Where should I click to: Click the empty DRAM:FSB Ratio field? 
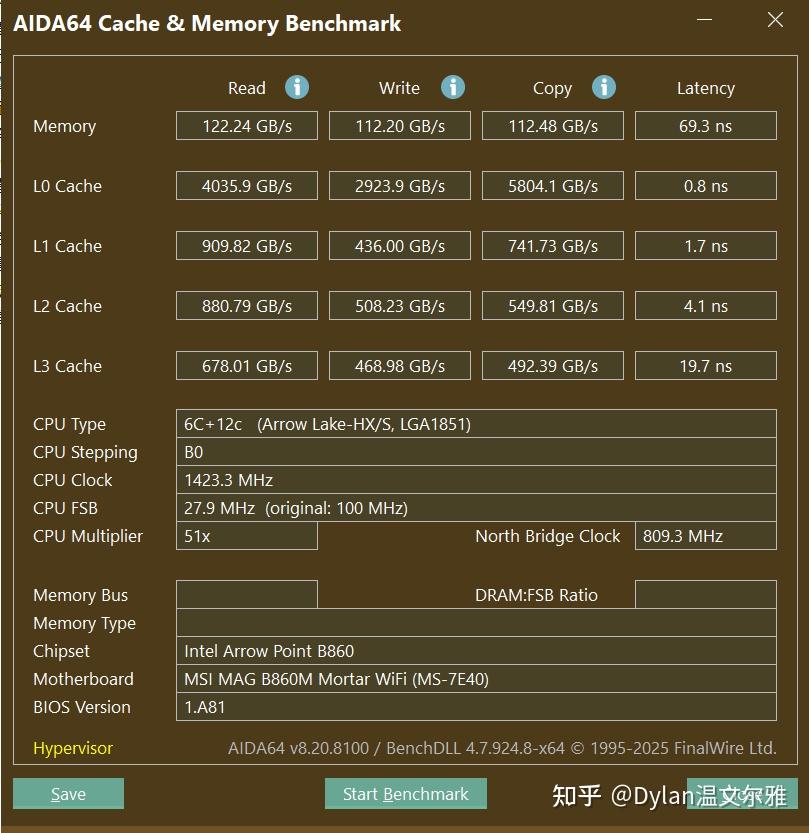pyautogui.click(x=706, y=594)
